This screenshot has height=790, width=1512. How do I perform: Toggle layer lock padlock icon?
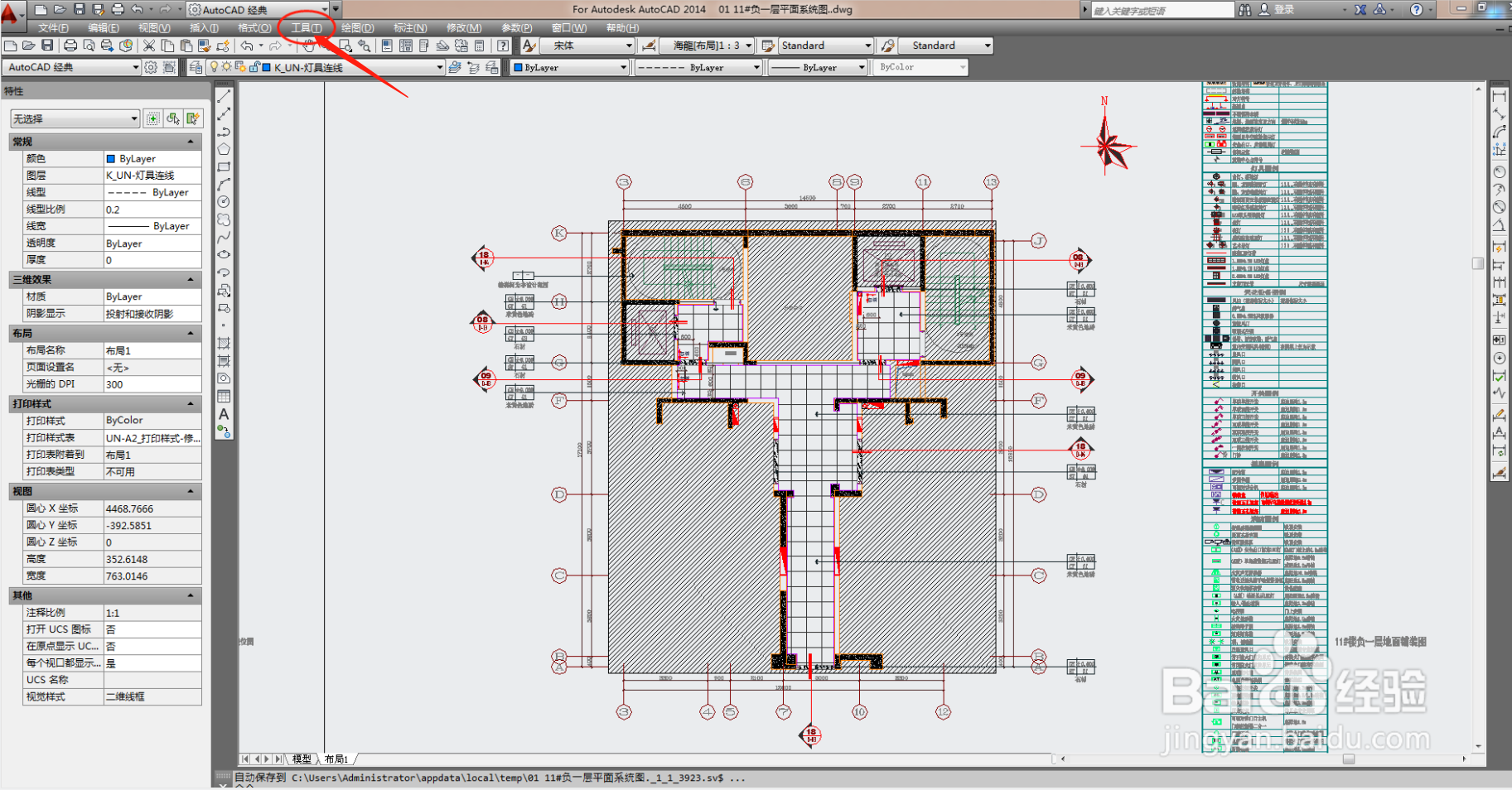point(254,67)
